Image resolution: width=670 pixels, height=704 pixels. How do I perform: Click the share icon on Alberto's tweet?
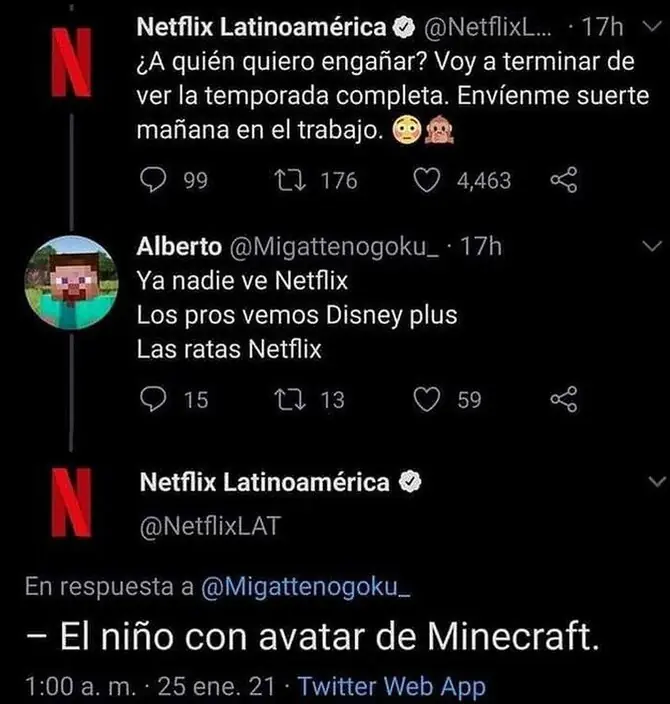565,400
